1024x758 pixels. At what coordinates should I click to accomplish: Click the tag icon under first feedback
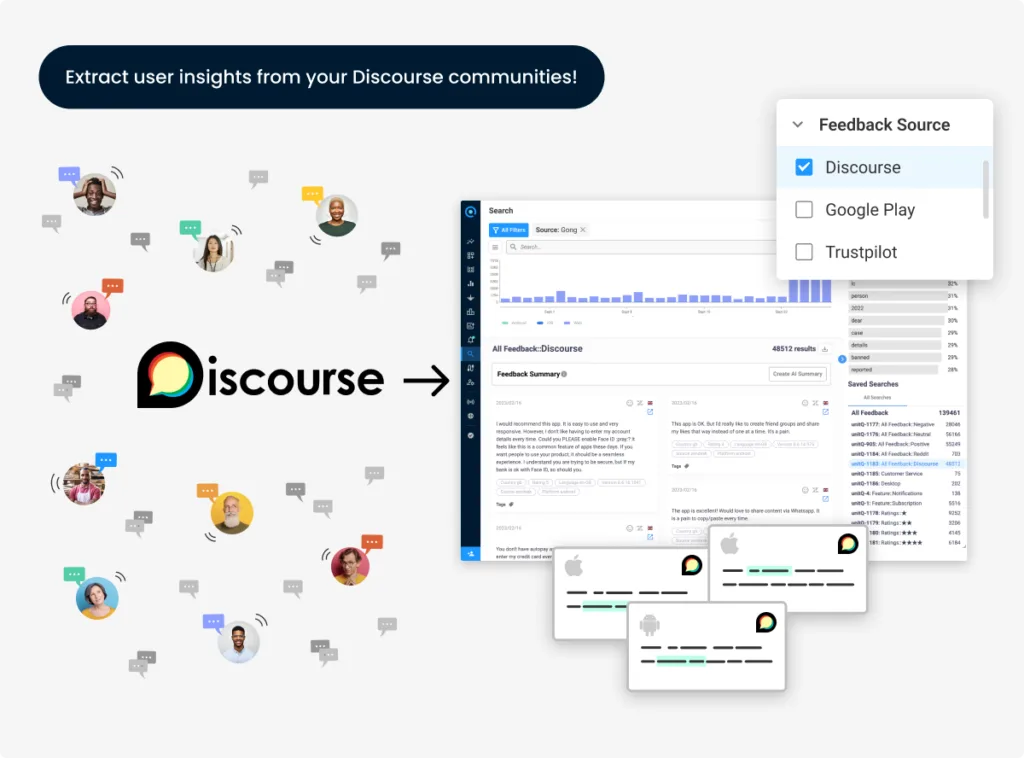pos(511,504)
